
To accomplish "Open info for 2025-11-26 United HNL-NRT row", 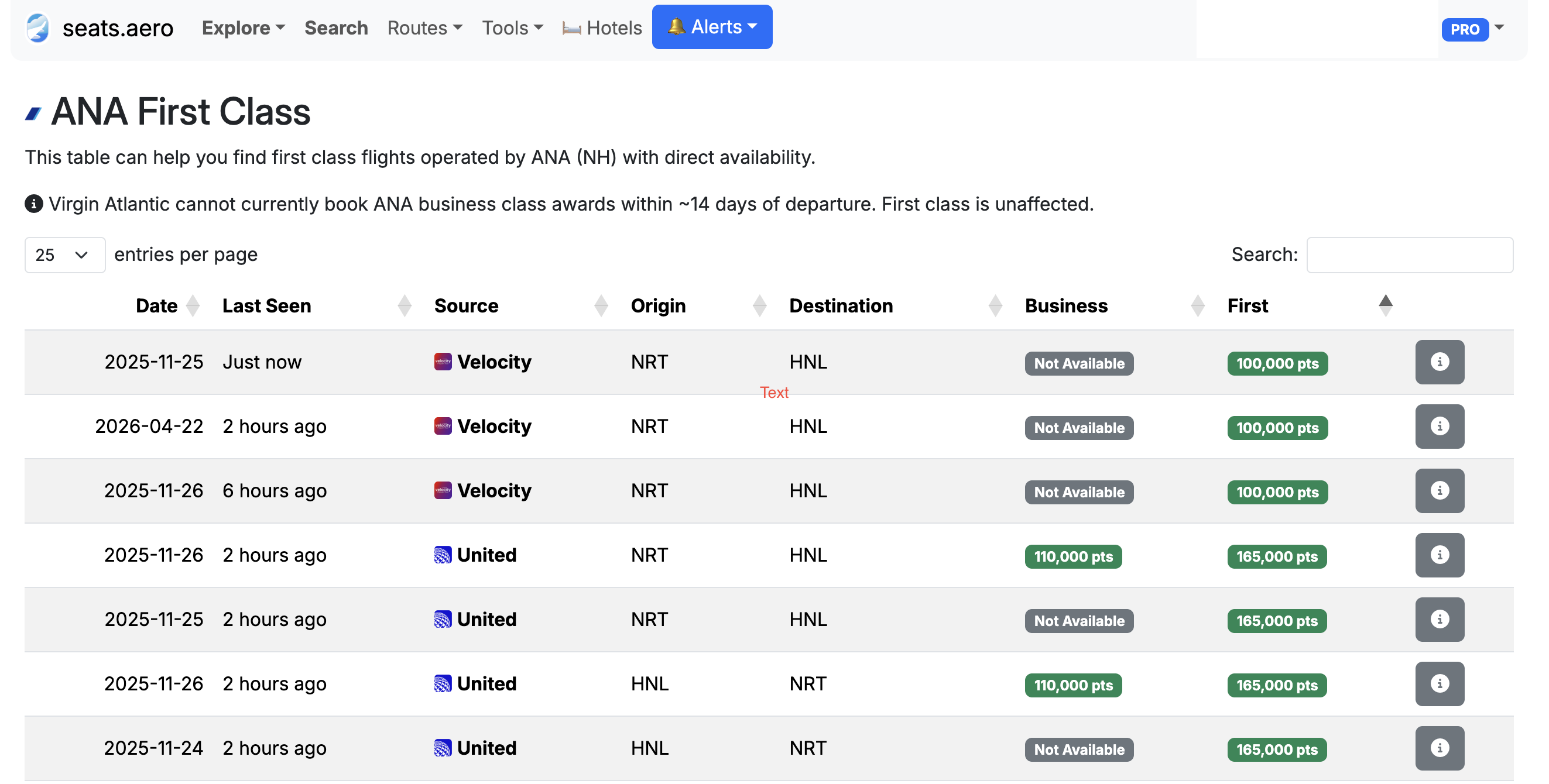I will pos(1440,684).
